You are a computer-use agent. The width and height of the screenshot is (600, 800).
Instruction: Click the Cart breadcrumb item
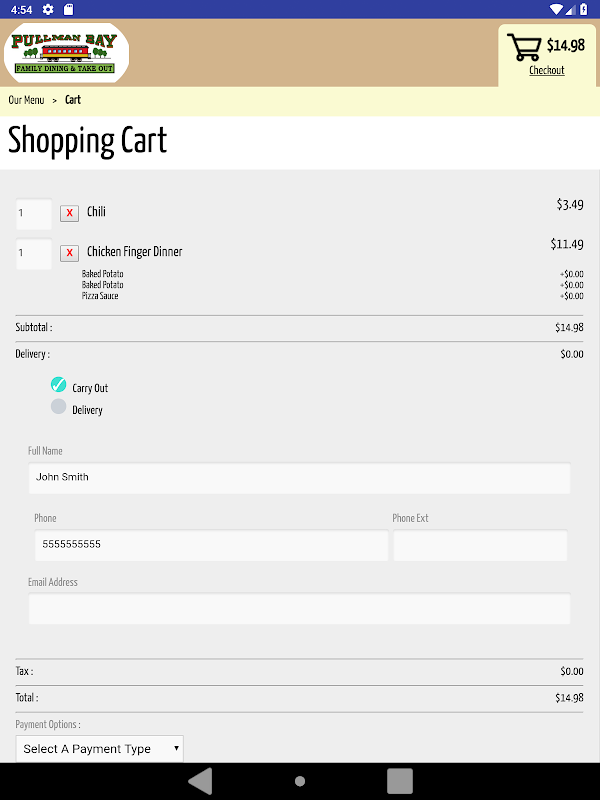pos(73,100)
